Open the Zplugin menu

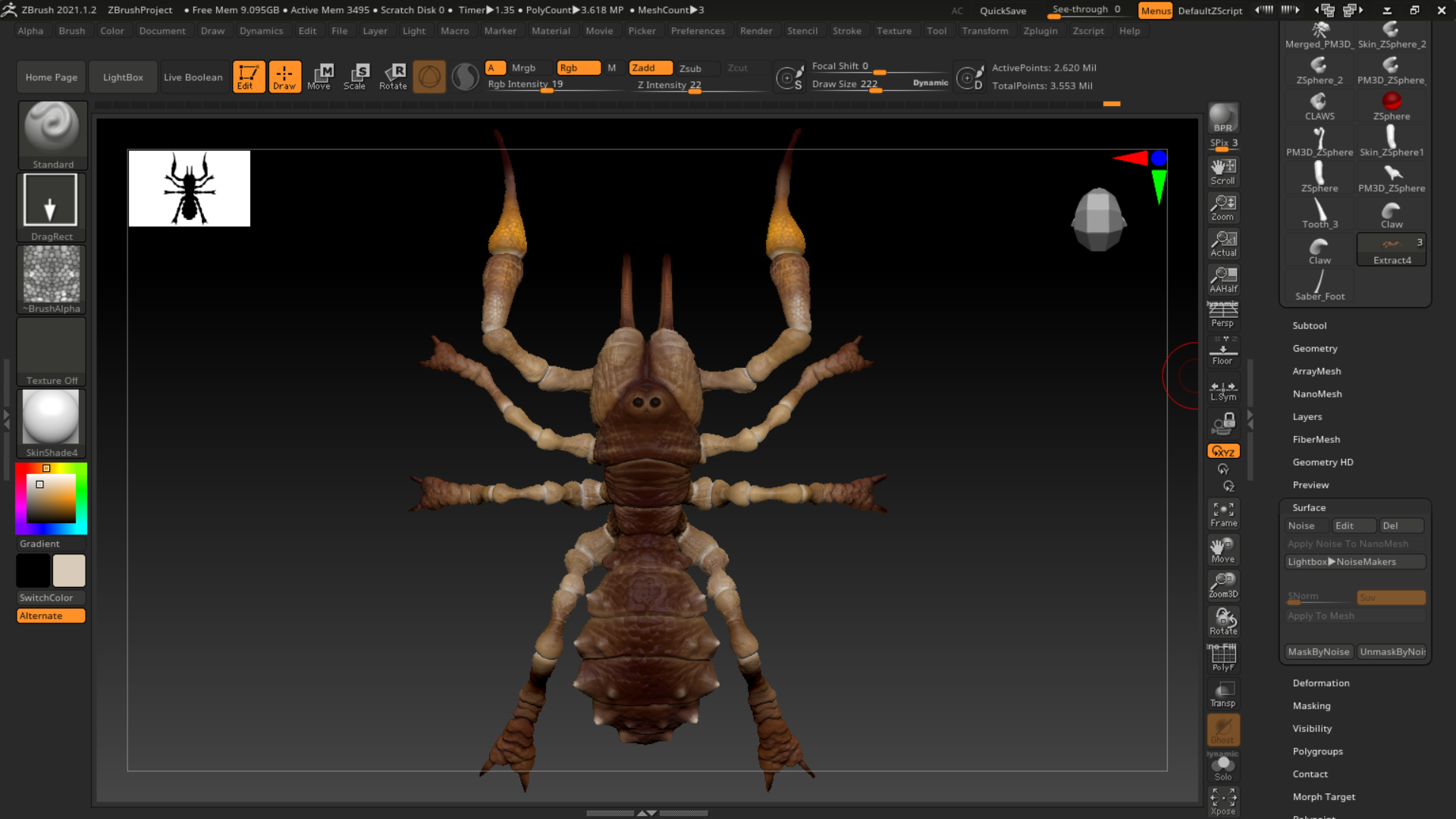[x=1040, y=31]
